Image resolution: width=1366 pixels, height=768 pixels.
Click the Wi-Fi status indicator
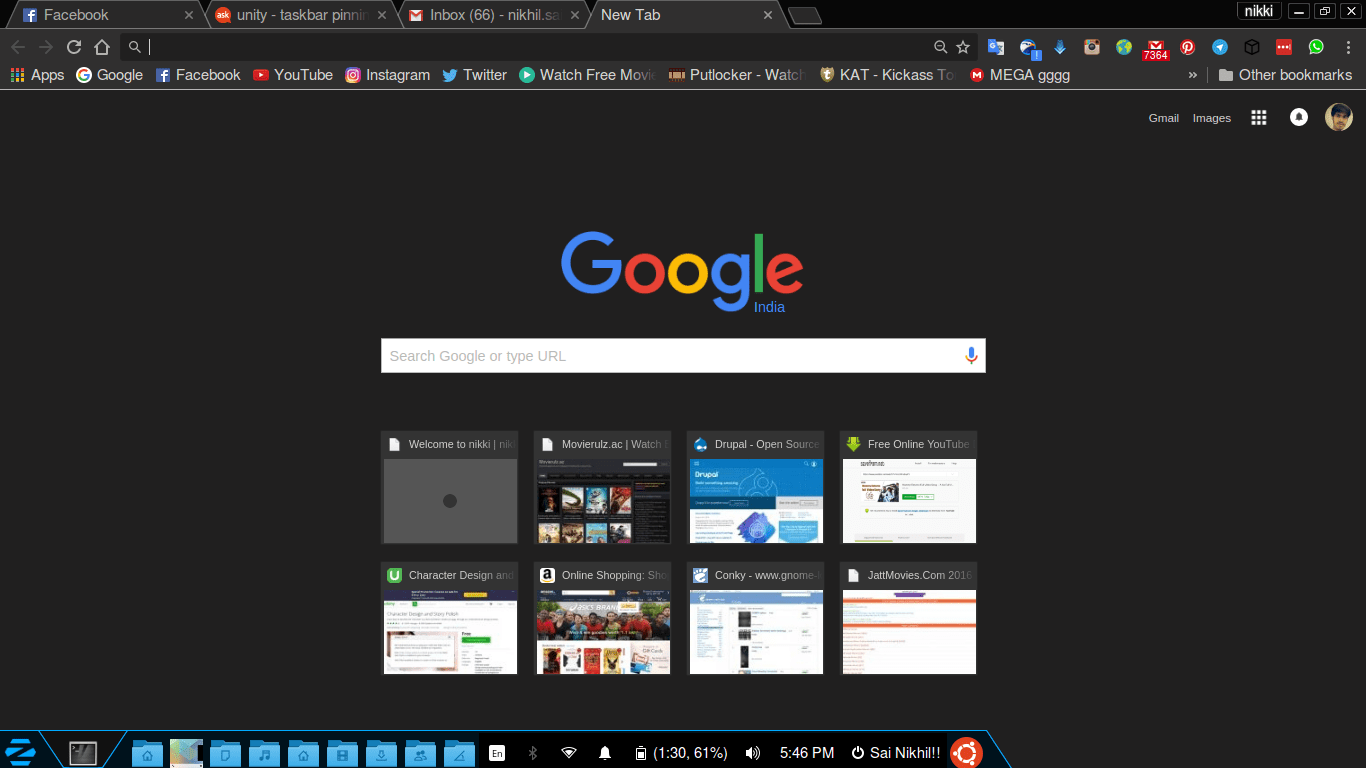pos(569,752)
